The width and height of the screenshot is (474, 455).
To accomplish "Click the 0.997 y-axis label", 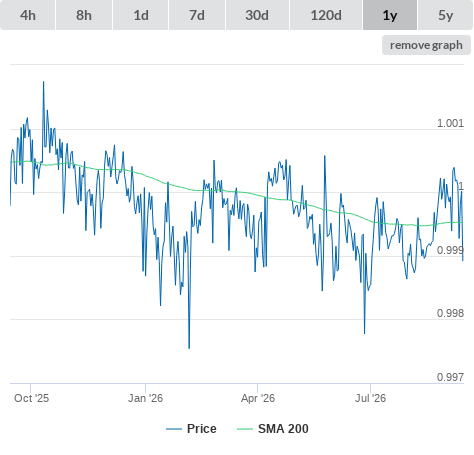I will pos(450,377).
